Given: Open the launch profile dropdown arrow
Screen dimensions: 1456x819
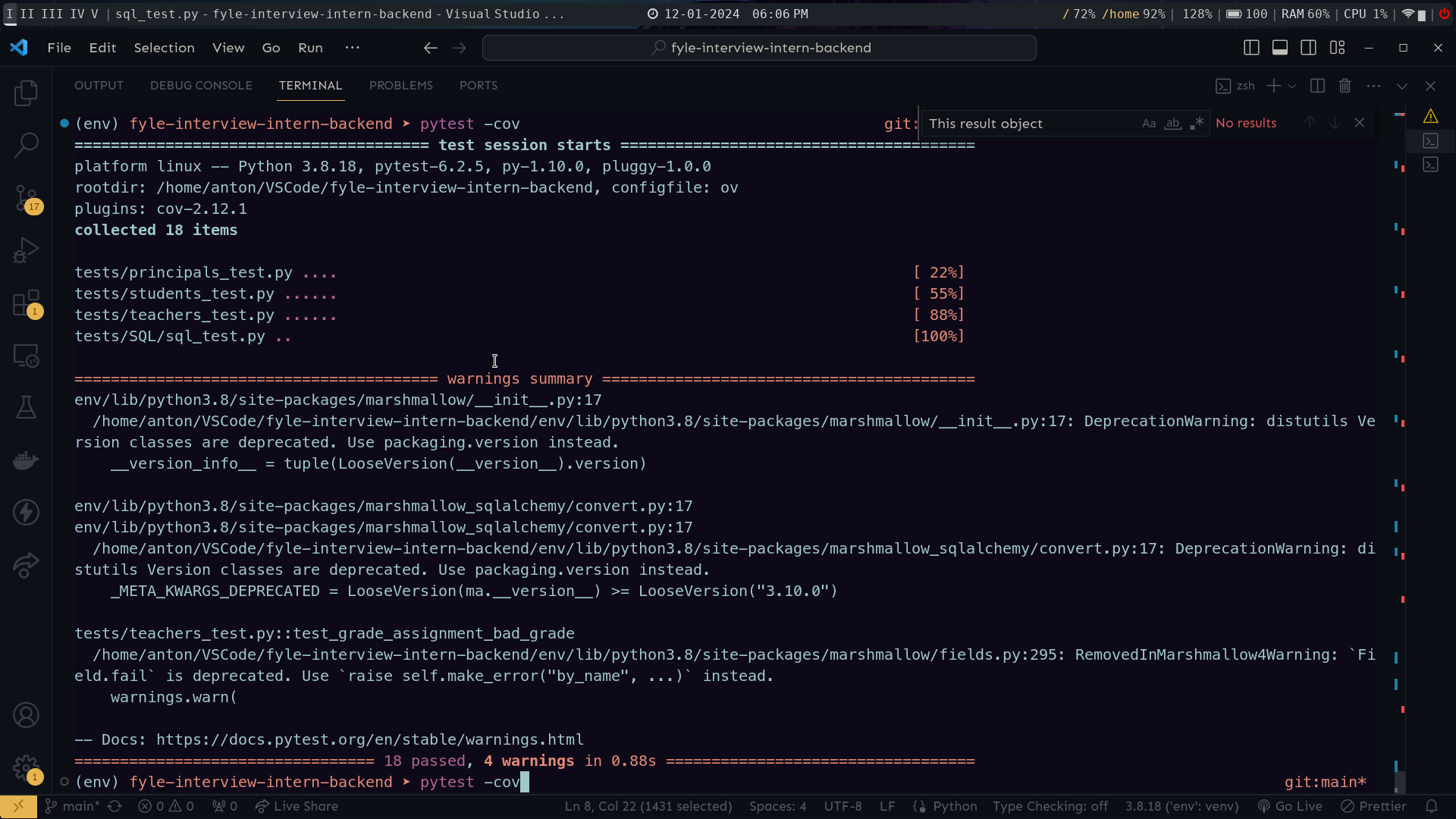Looking at the screenshot, I should pyautogui.click(x=1292, y=86).
